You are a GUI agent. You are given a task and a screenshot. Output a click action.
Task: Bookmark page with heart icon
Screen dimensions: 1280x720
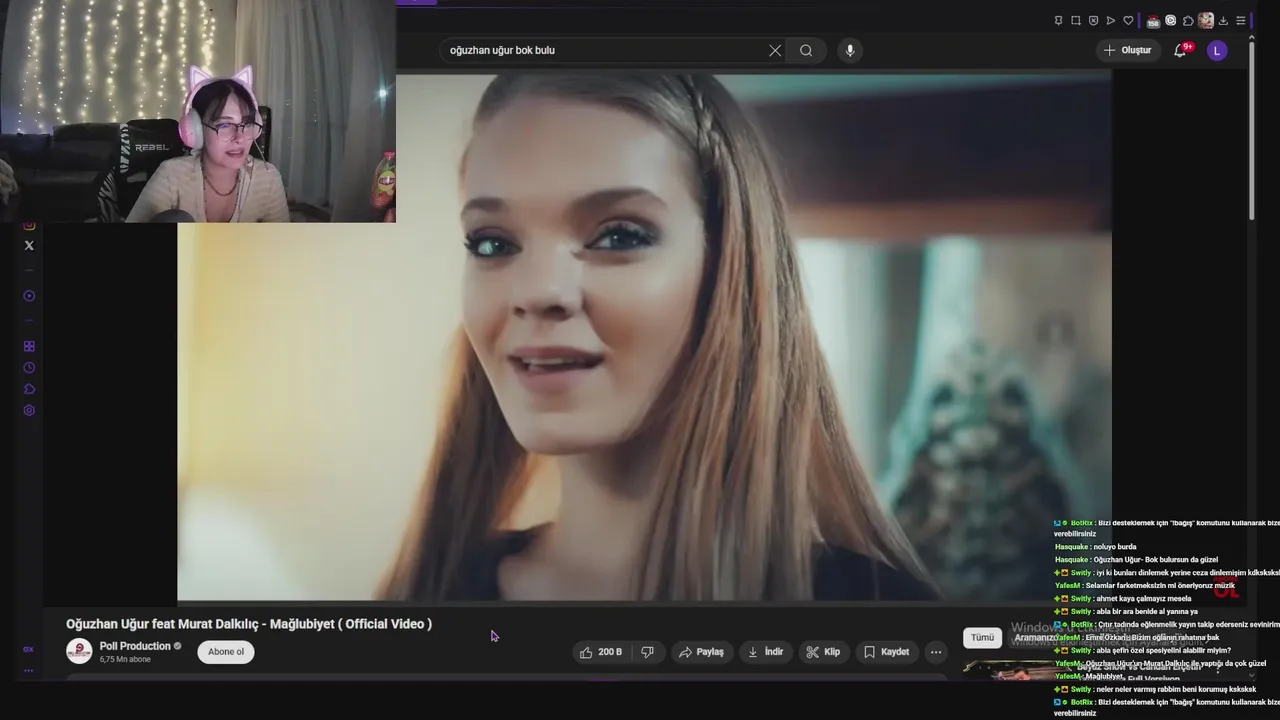pos(1128,20)
